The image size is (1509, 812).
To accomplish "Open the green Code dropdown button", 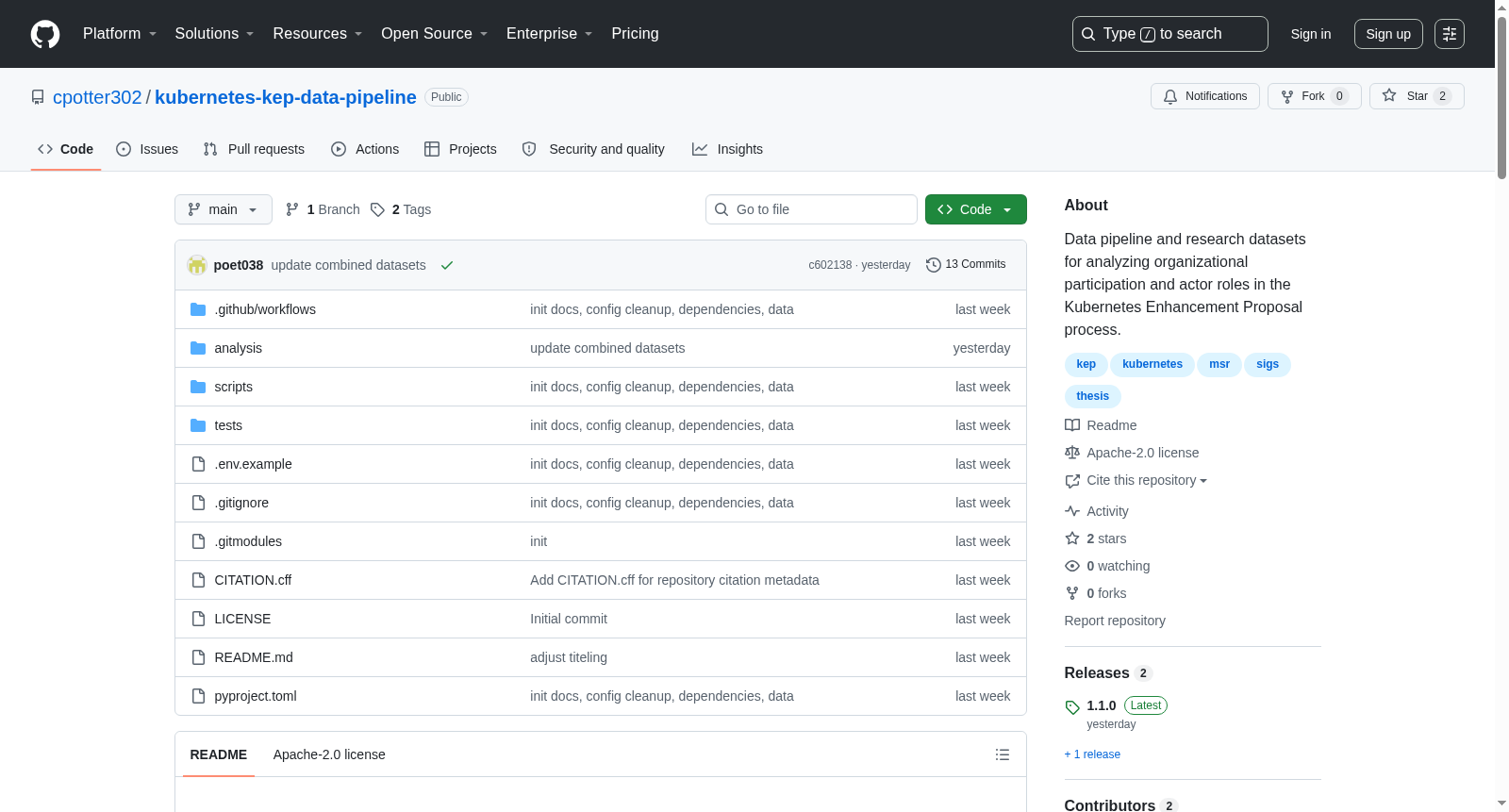I will tap(976, 209).
